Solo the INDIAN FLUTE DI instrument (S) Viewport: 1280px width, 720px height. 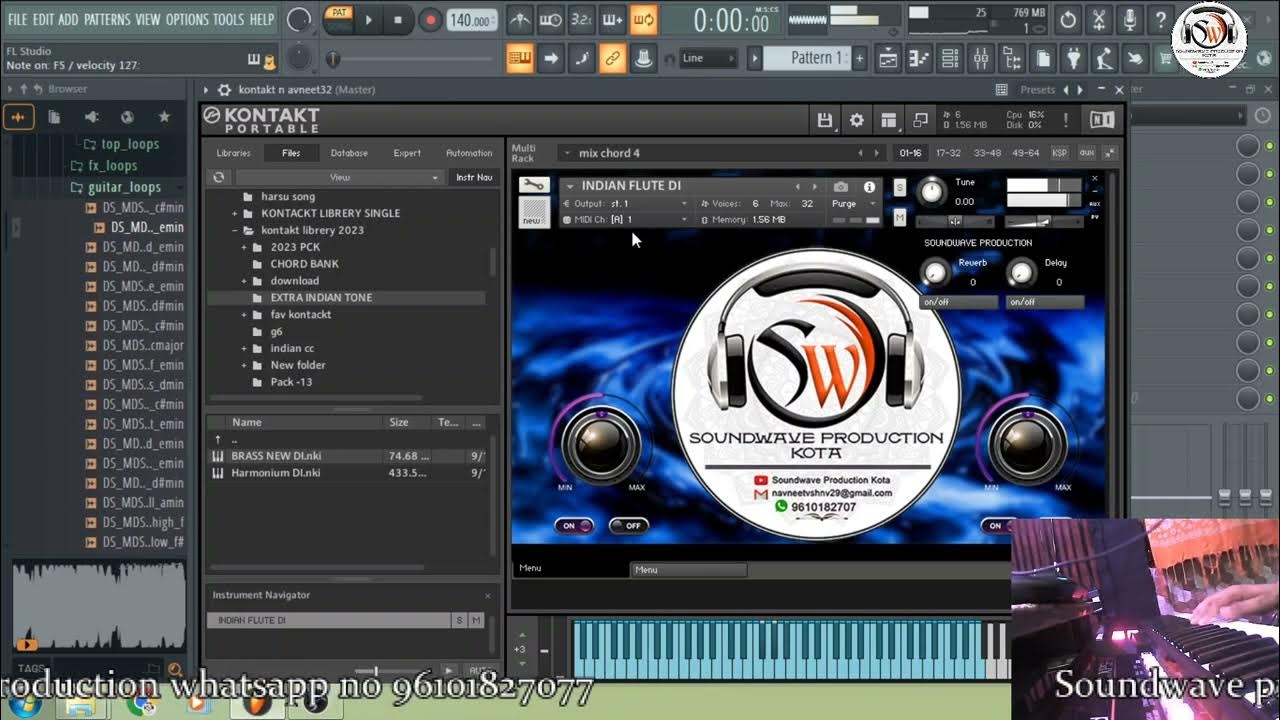point(899,187)
